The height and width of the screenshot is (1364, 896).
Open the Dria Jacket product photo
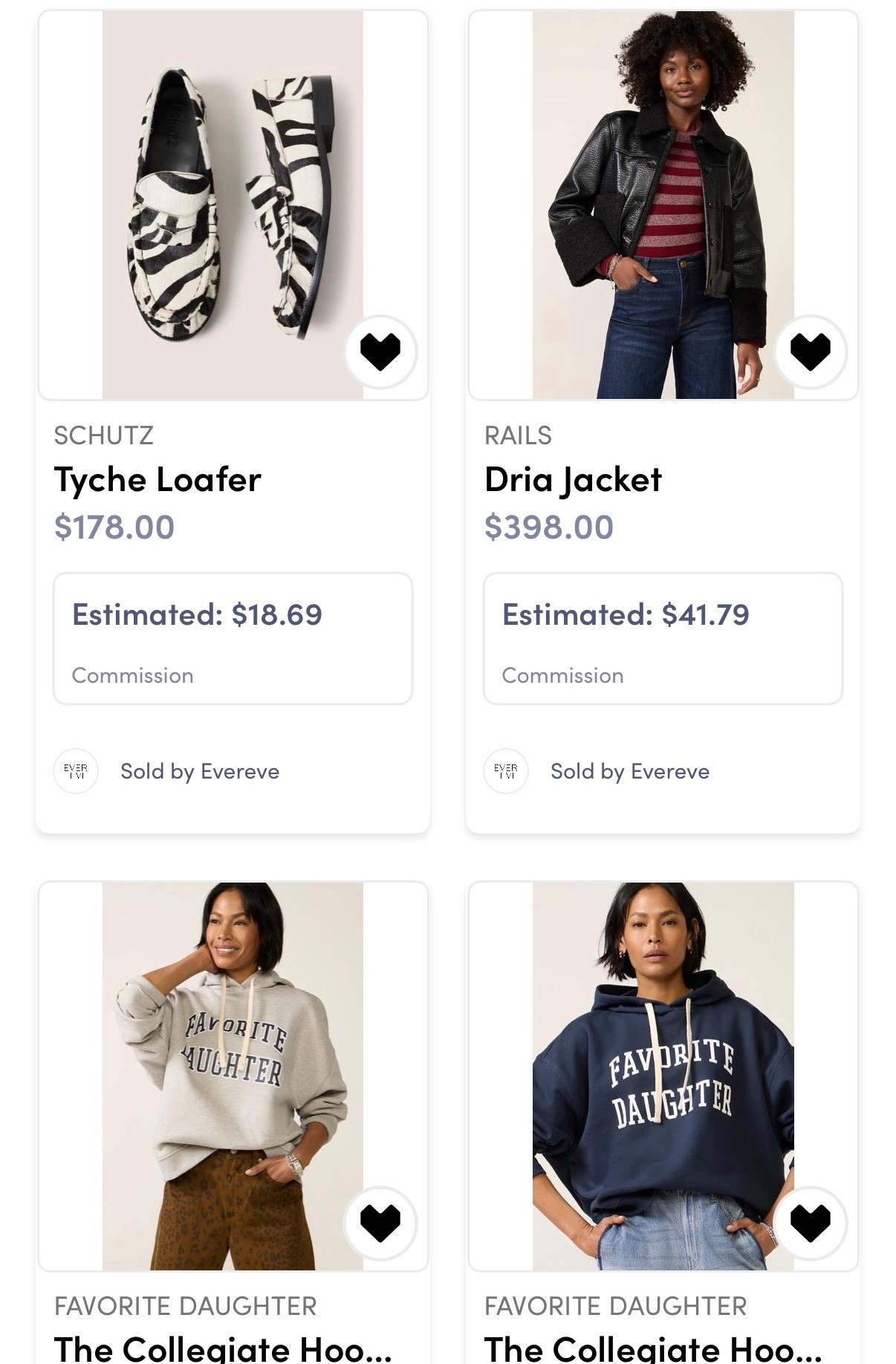(663, 204)
